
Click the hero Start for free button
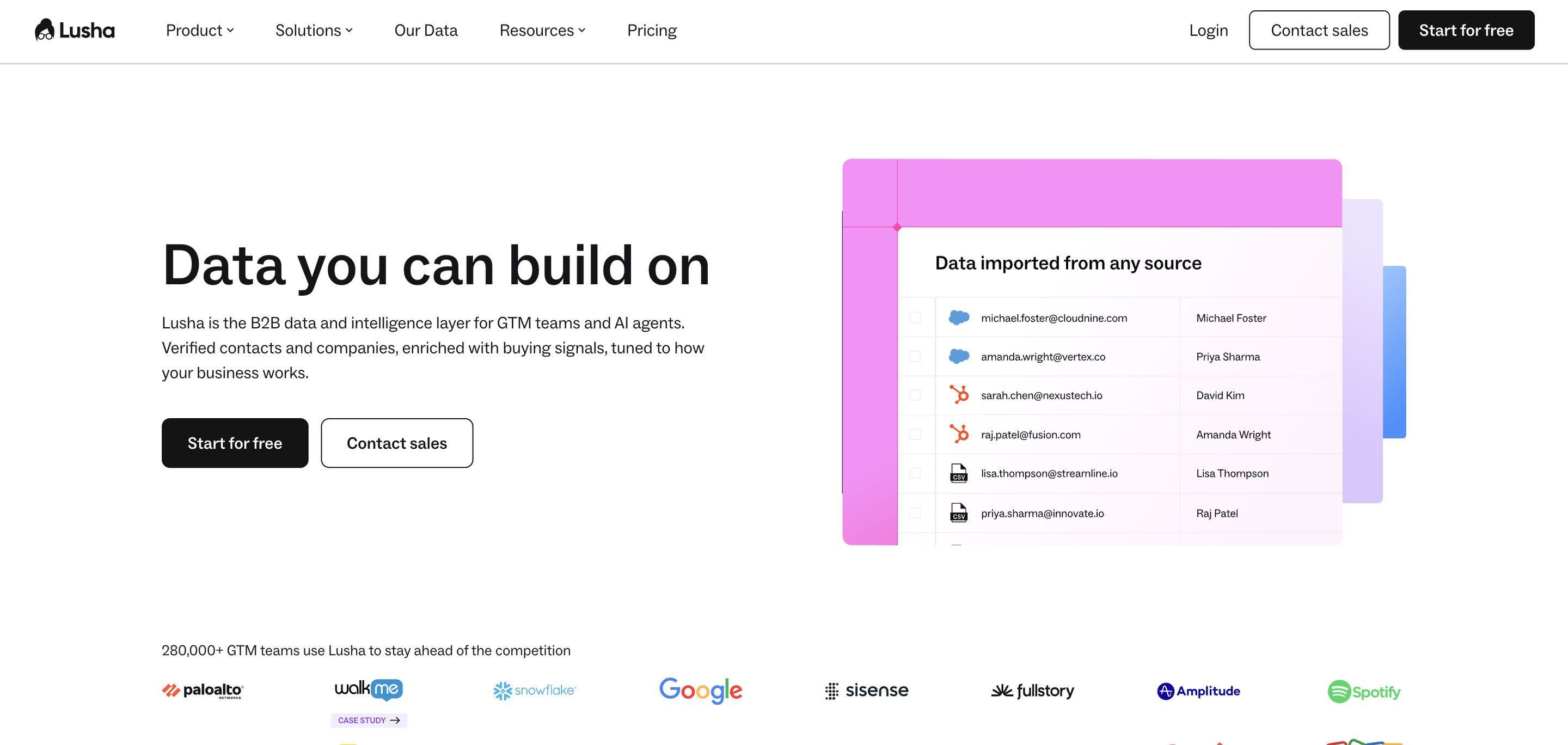click(235, 443)
